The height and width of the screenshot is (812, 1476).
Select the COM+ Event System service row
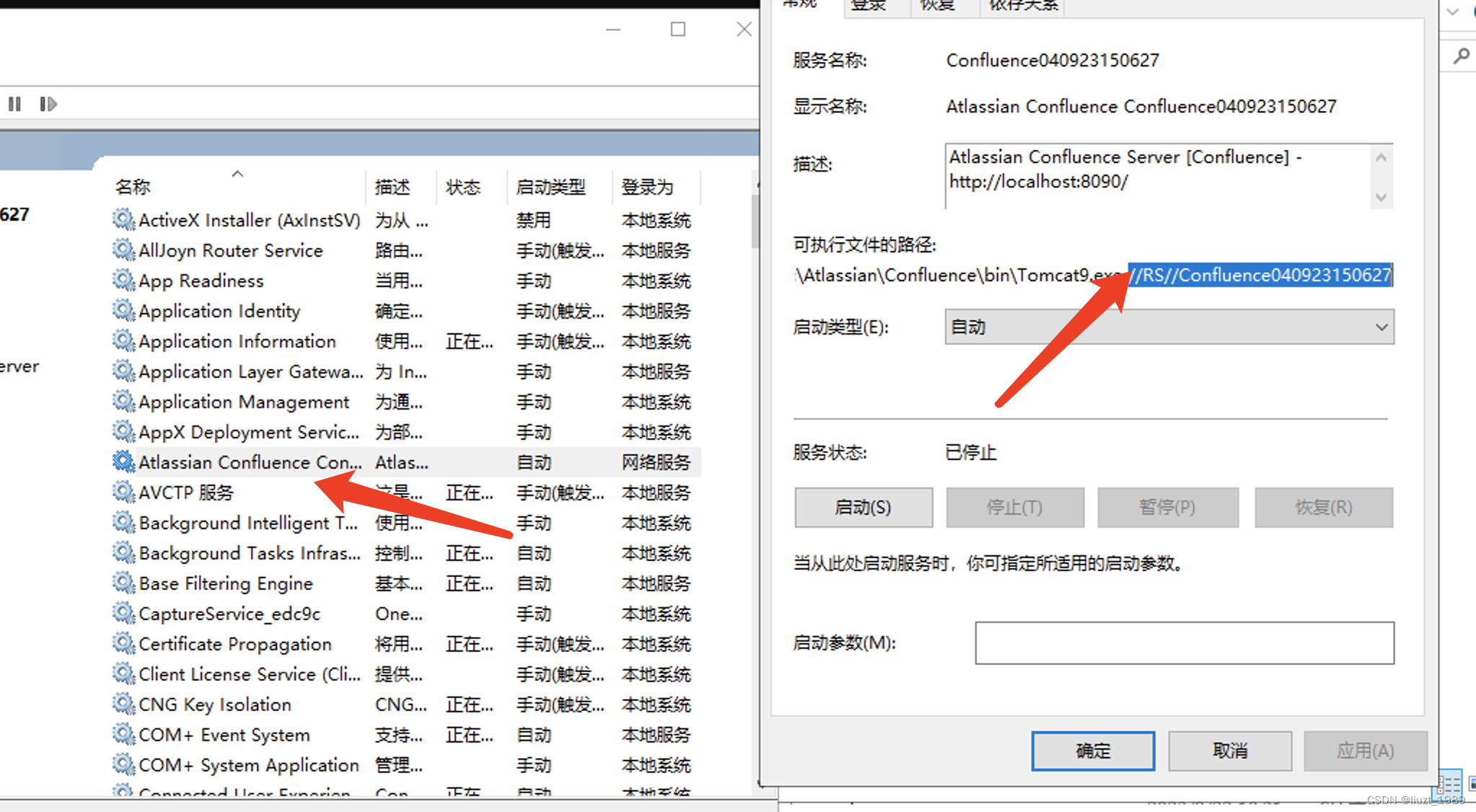(224, 735)
